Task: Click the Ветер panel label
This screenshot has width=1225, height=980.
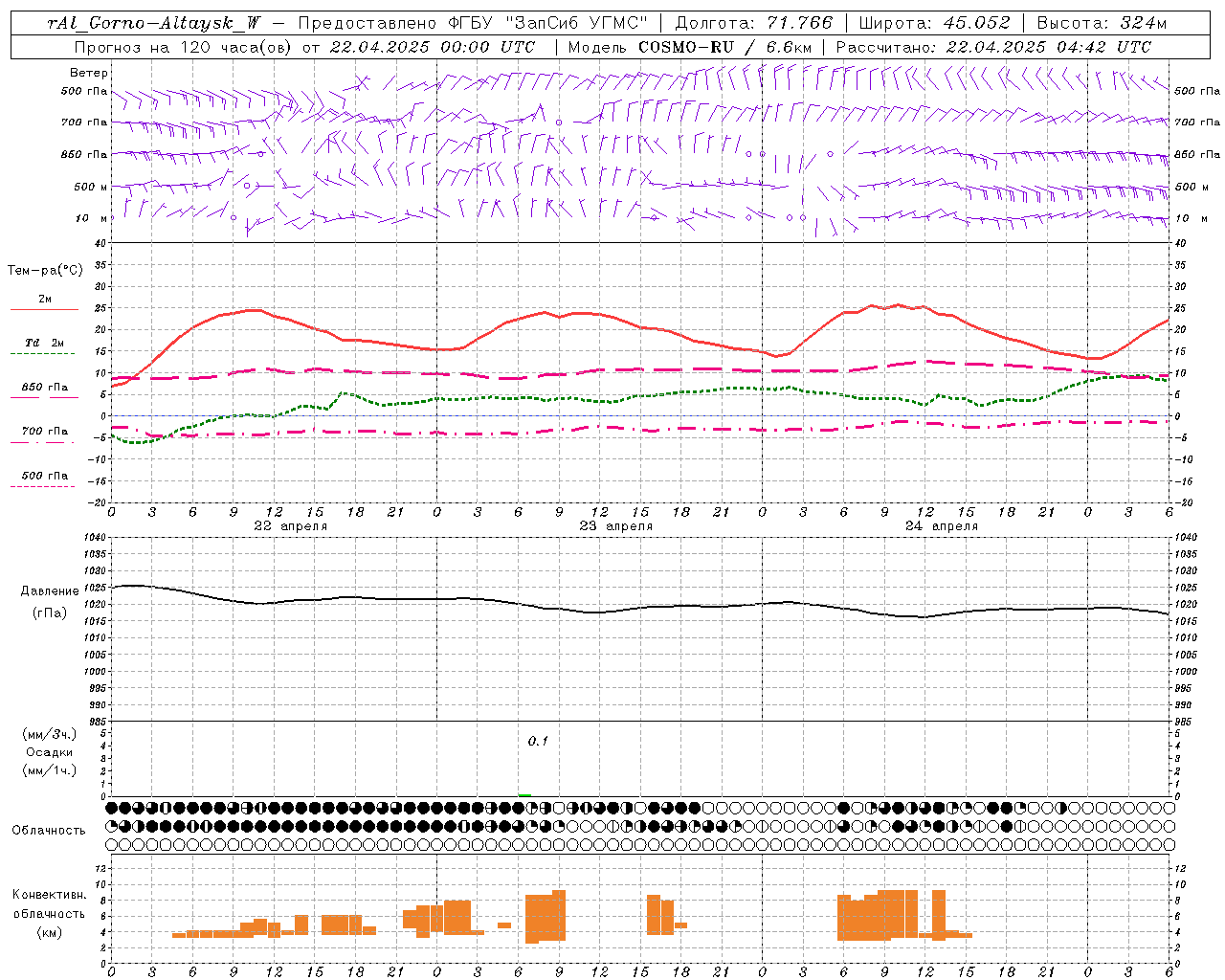Action: tap(88, 73)
